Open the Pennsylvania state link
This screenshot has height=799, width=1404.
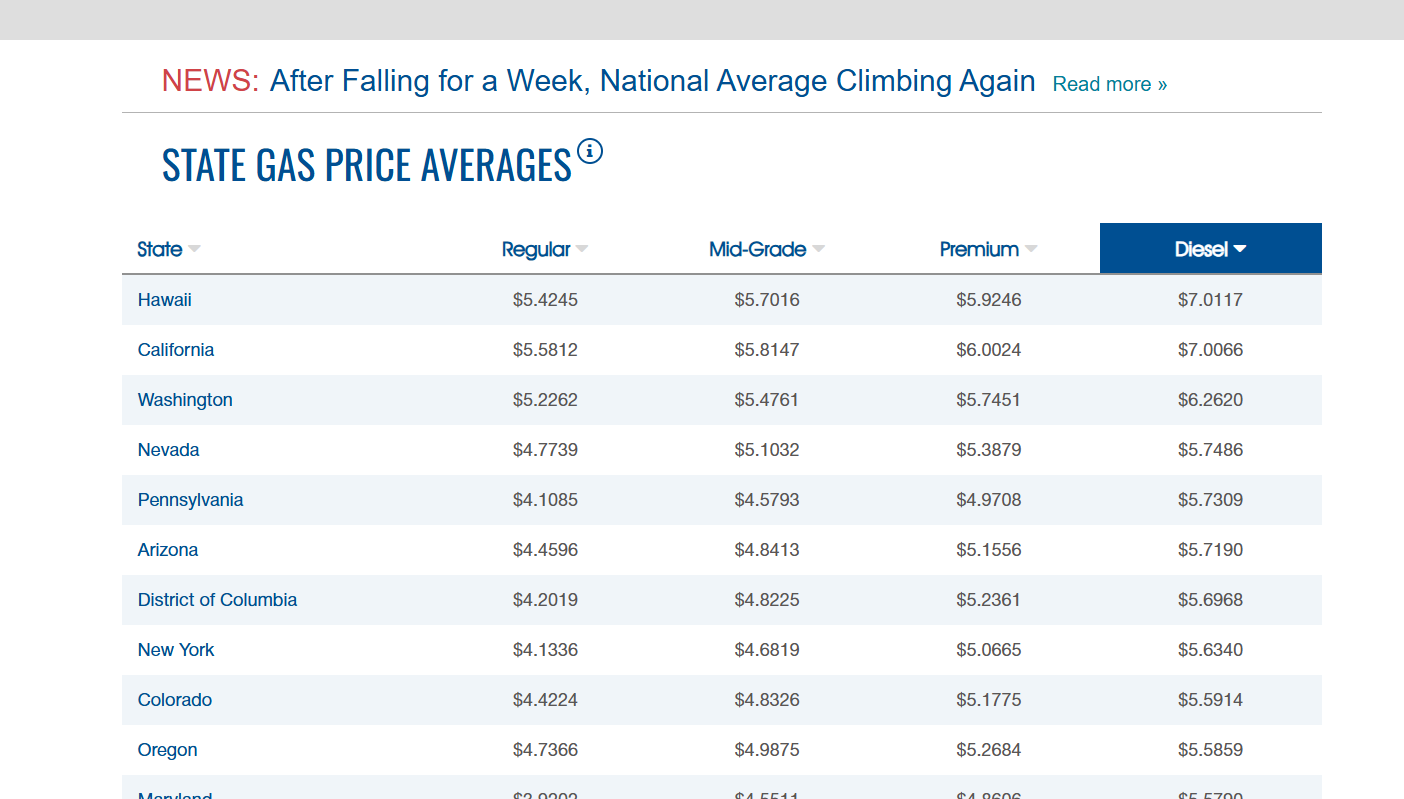191,500
